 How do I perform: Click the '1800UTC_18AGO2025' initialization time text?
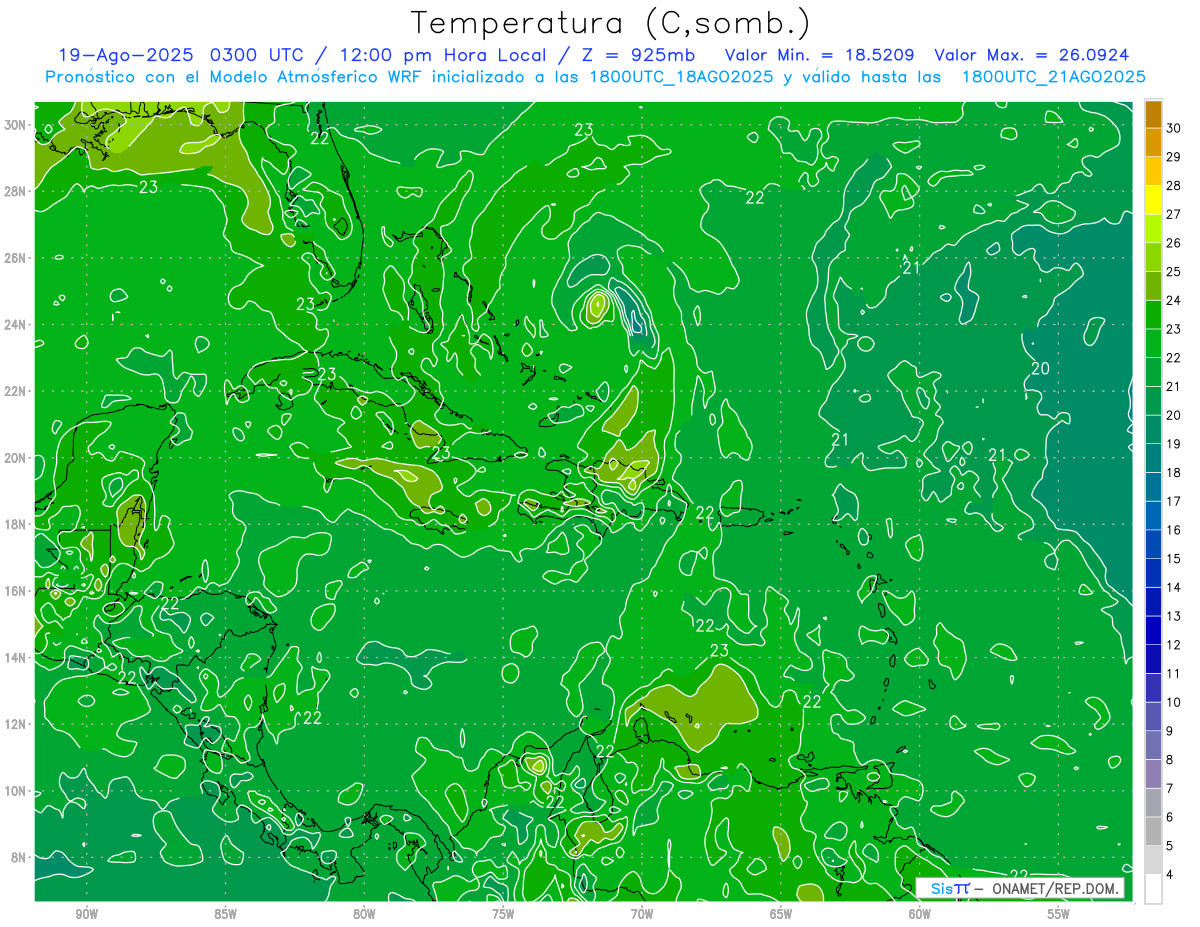681,77
